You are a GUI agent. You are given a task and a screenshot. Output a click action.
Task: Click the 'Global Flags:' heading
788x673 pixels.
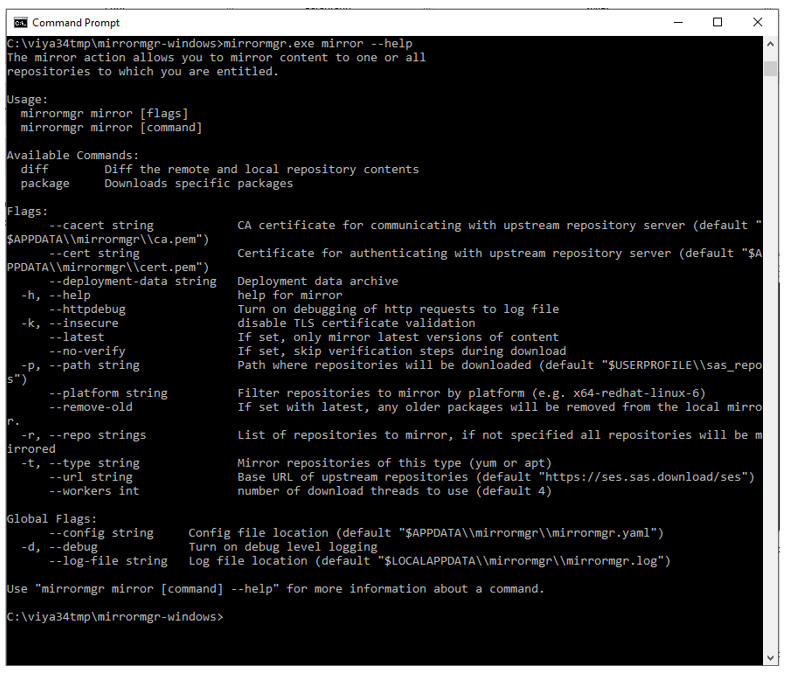coord(52,519)
